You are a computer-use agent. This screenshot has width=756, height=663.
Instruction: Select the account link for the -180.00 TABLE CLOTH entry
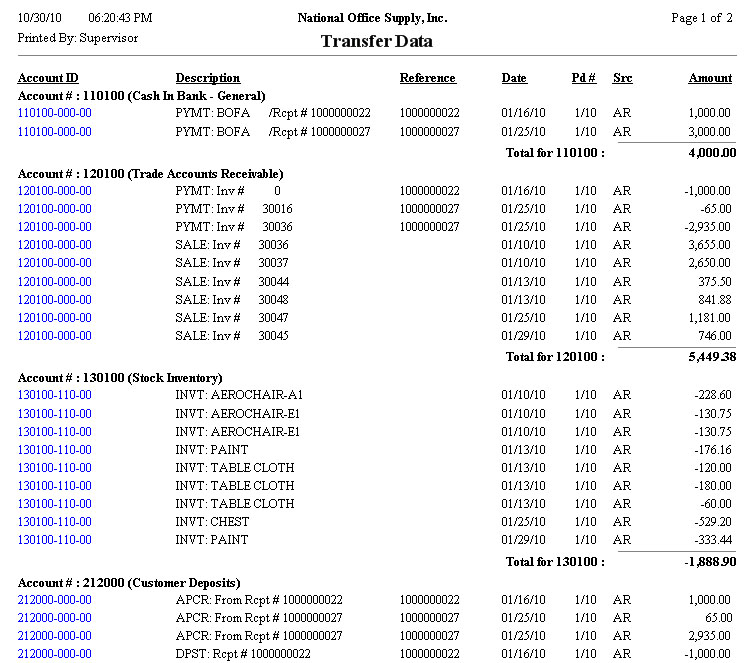click(55, 486)
